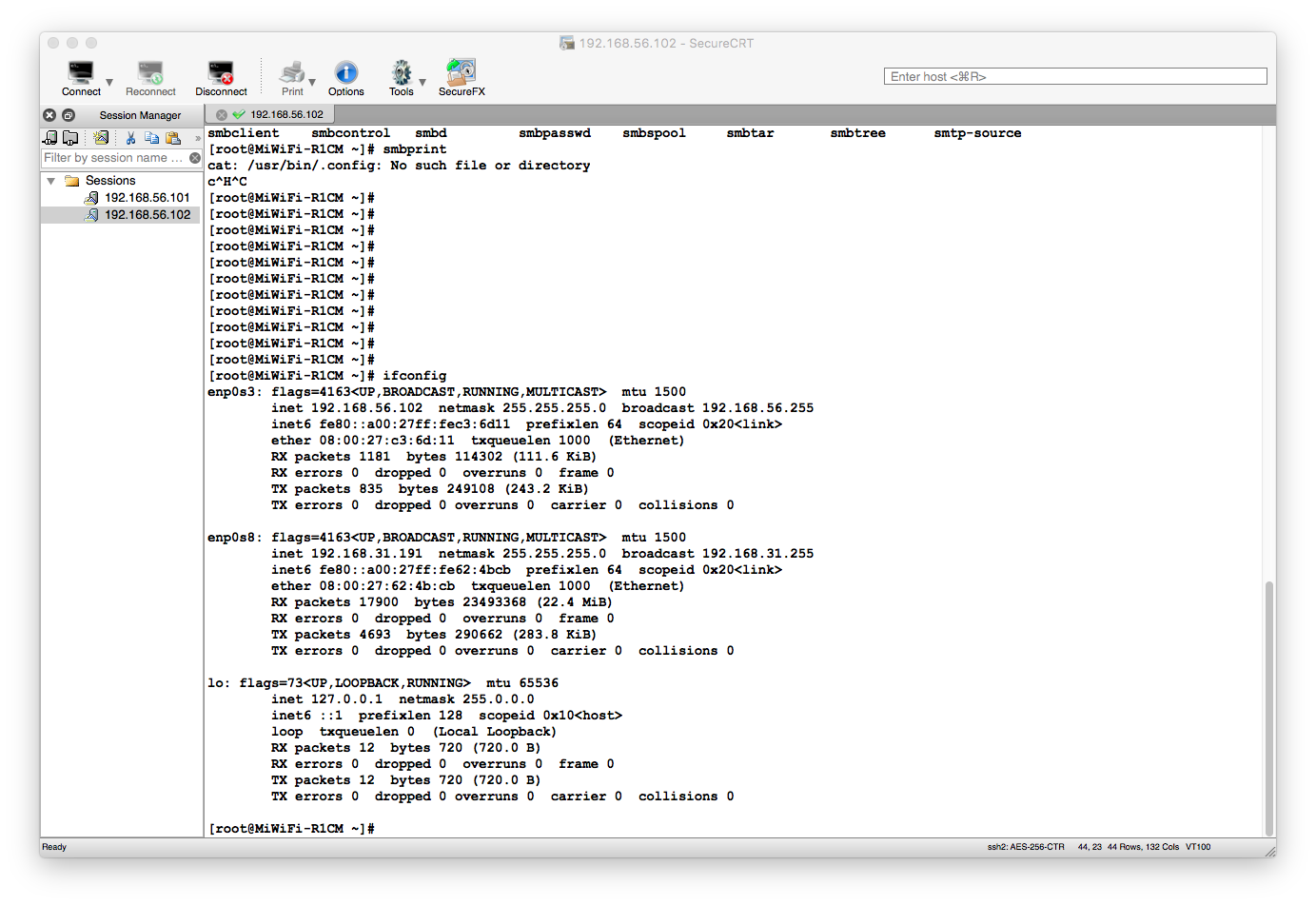
Task: Click the 'ether 08:00:27:c3:6d:11' text
Action: pyautogui.click(x=363, y=441)
